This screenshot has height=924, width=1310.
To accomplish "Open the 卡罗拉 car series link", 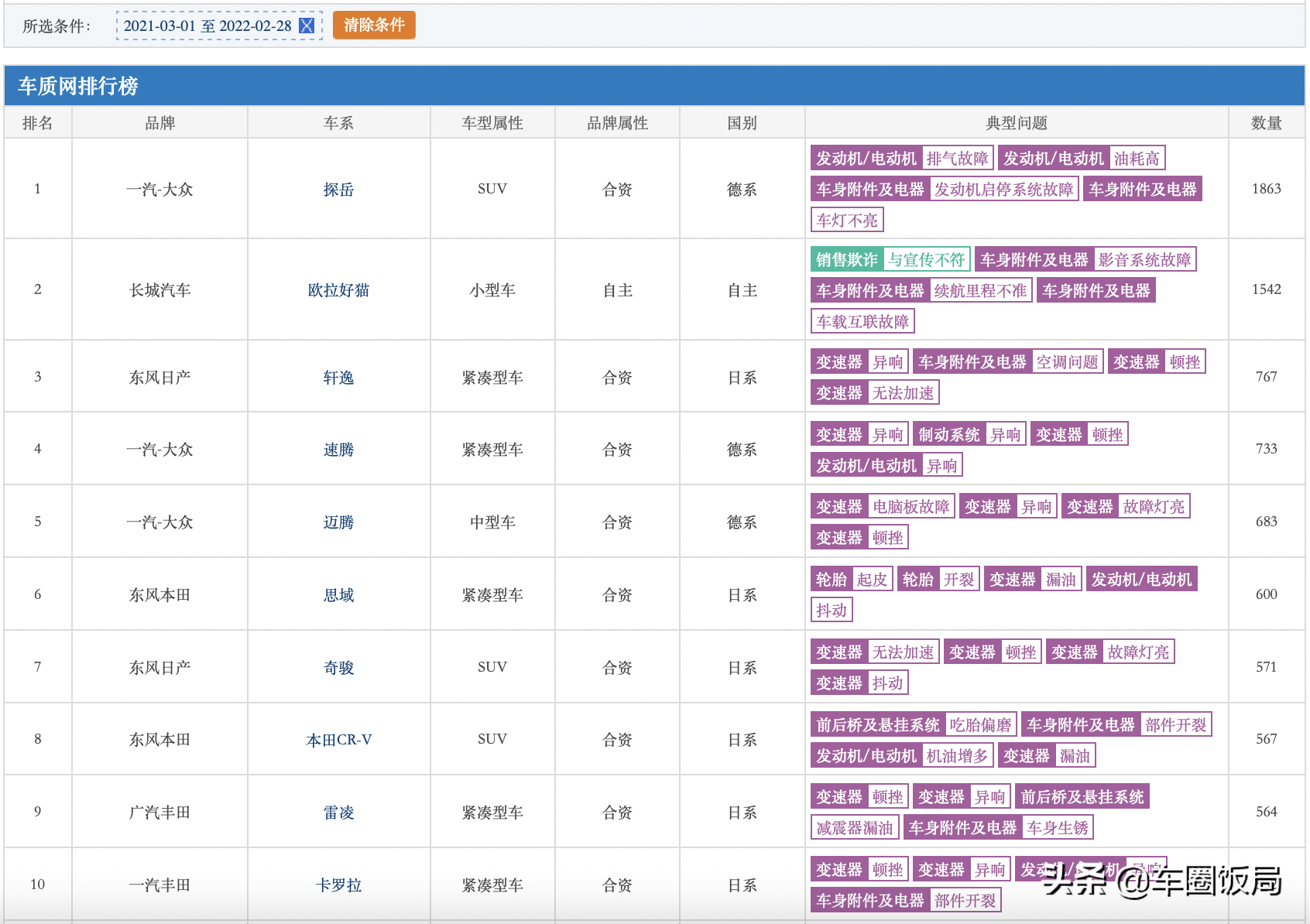I will click(x=338, y=885).
